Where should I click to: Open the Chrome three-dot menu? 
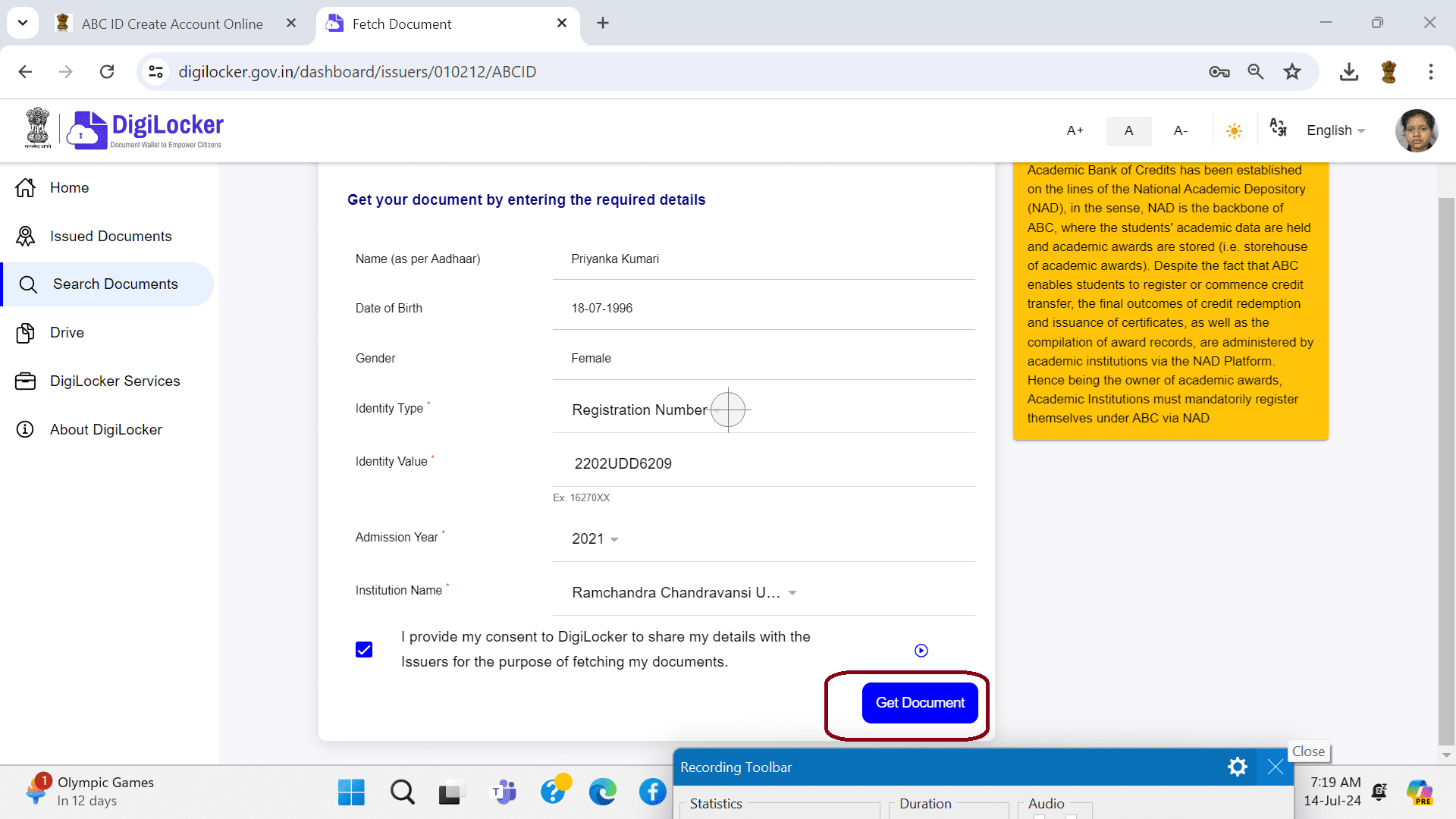(x=1431, y=71)
